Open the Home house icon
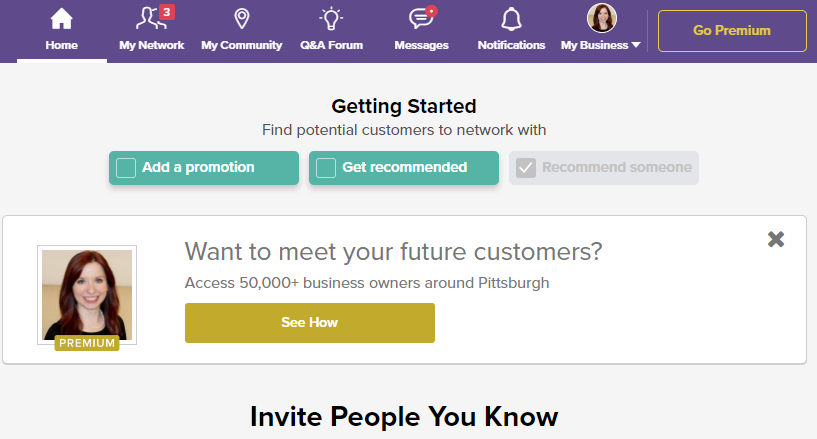817x439 pixels. coord(61,19)
